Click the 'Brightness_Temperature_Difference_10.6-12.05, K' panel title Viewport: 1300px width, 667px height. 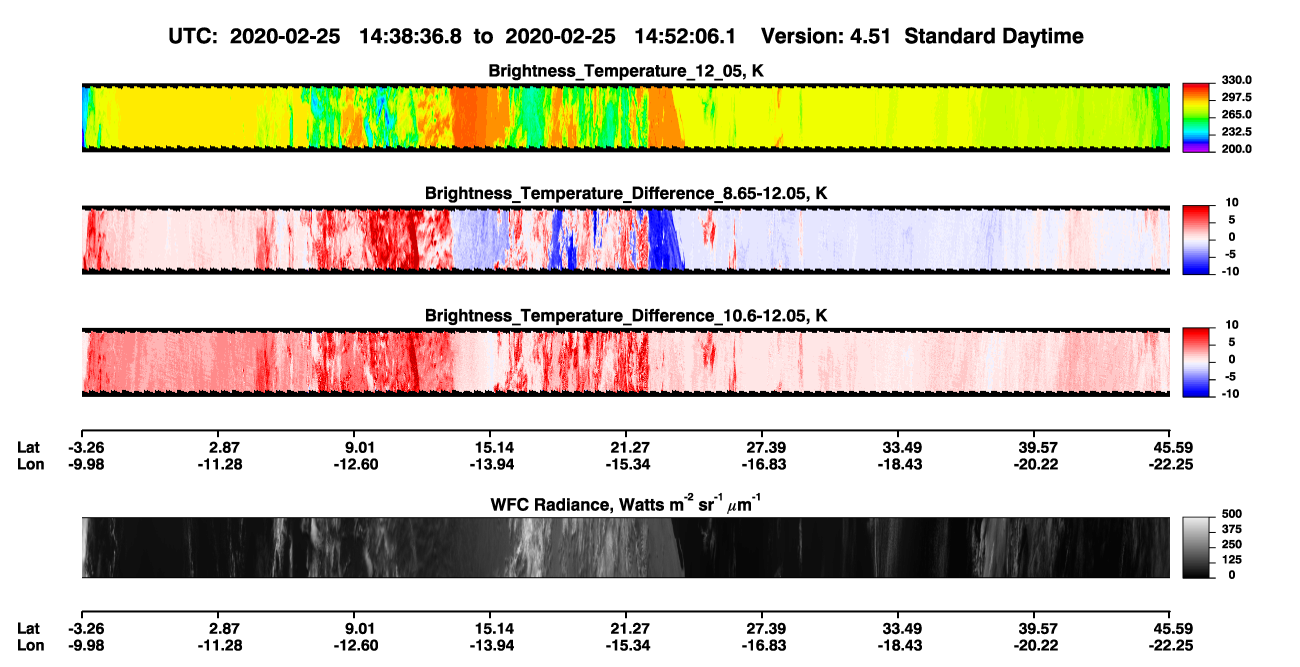627,316
